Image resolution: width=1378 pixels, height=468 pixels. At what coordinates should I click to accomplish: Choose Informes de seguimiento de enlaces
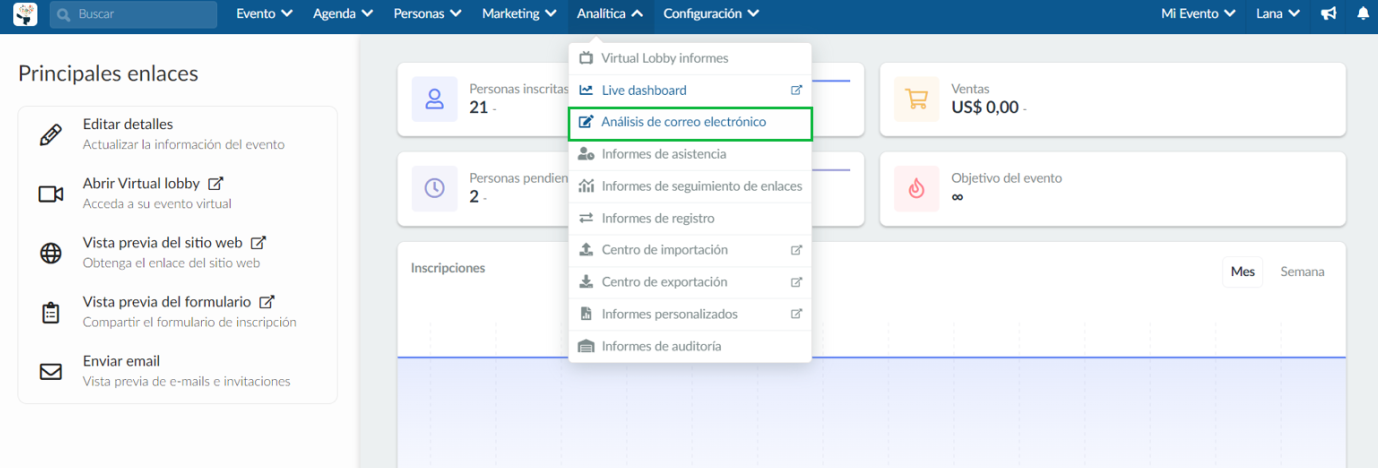click(690, 186)
